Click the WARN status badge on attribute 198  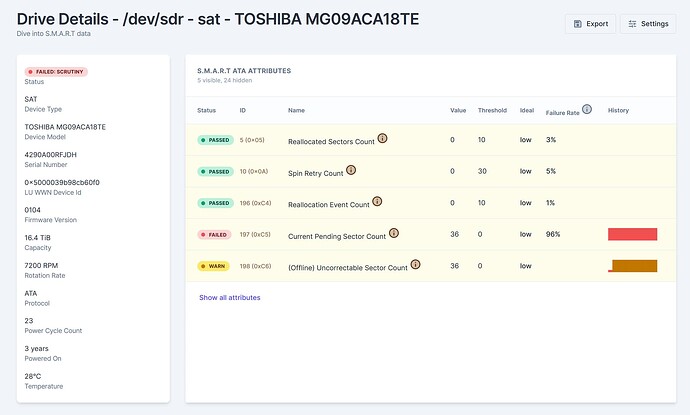pyautogui.click(x=214, y=267)
